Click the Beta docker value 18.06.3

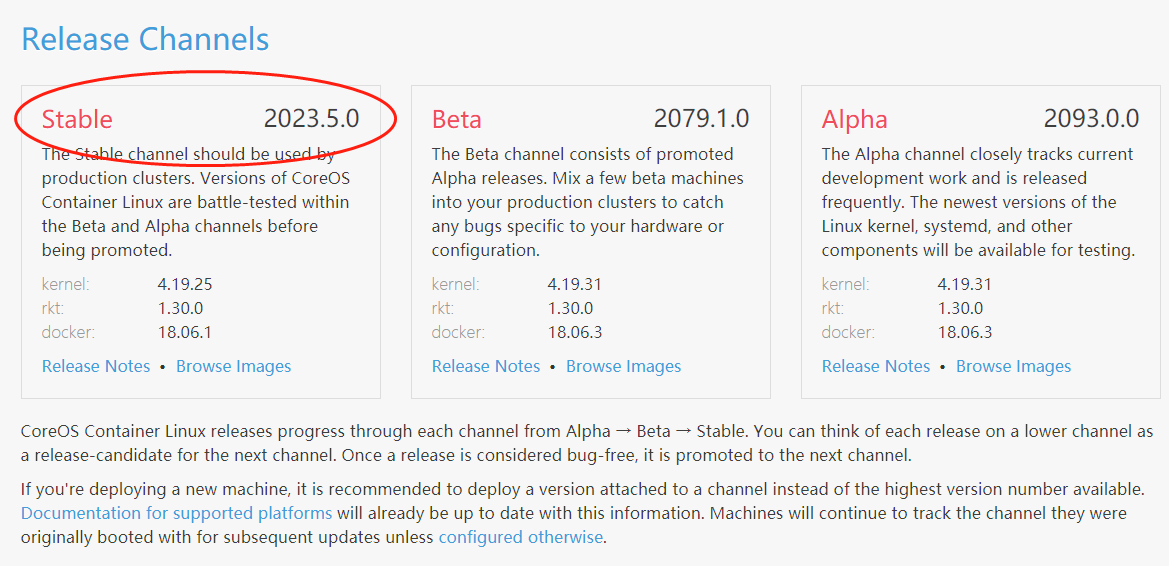[x=575, y=332]
